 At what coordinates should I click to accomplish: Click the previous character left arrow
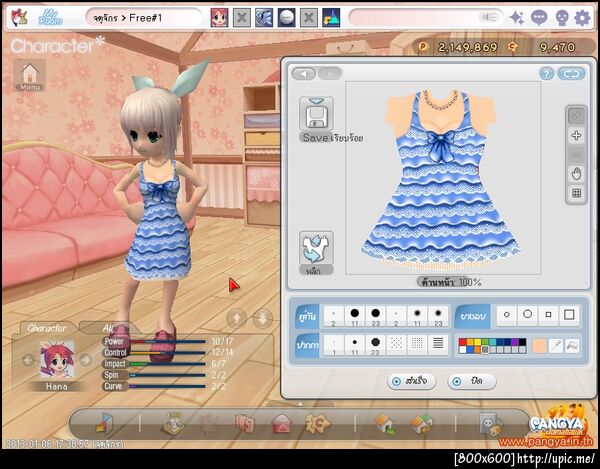point(28,360)
